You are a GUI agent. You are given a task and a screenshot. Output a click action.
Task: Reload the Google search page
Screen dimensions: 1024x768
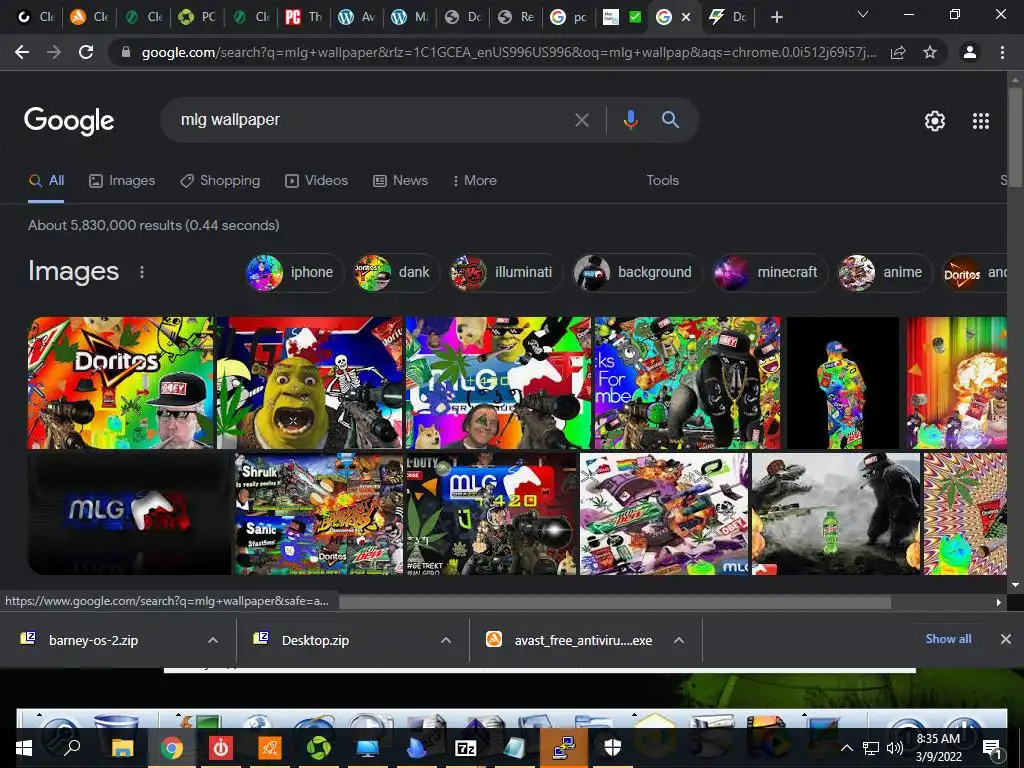[x=86, y=52]
